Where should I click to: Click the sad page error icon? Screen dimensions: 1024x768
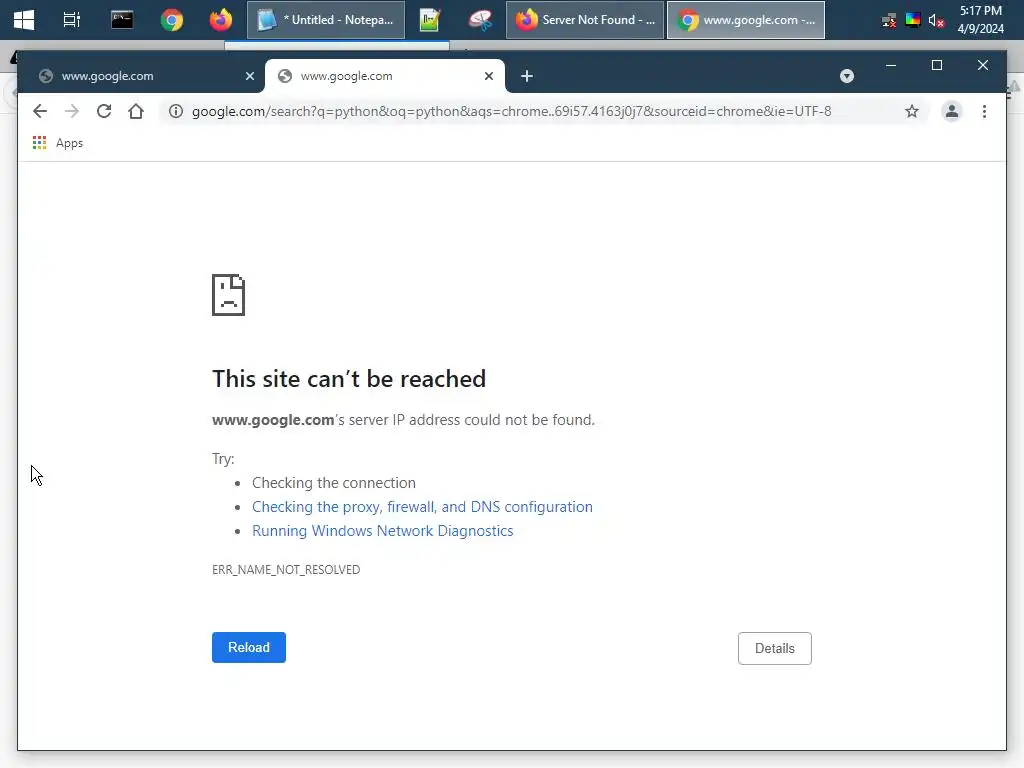point(229,295)
